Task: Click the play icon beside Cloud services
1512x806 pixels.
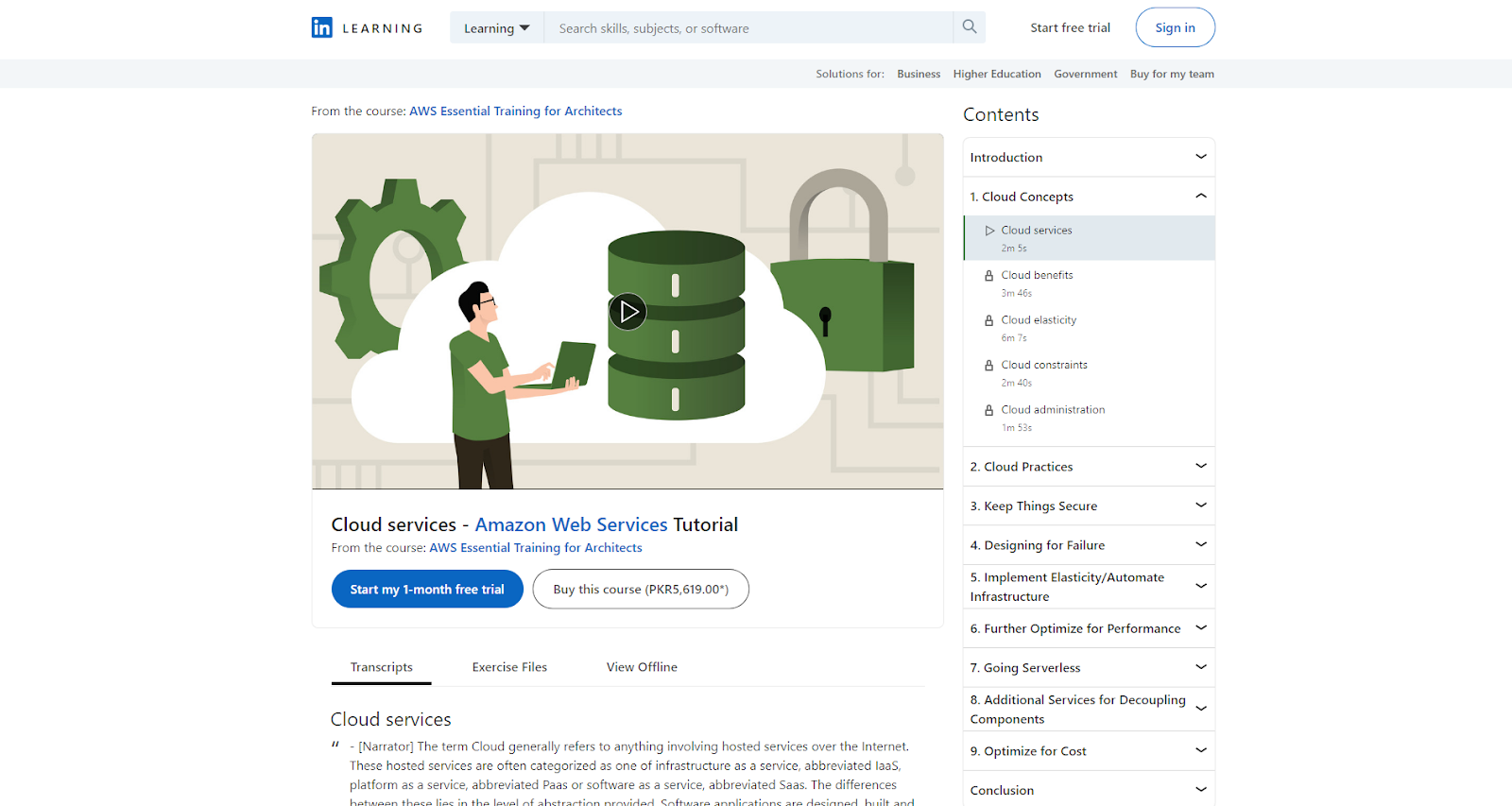Action: (989, 231)
